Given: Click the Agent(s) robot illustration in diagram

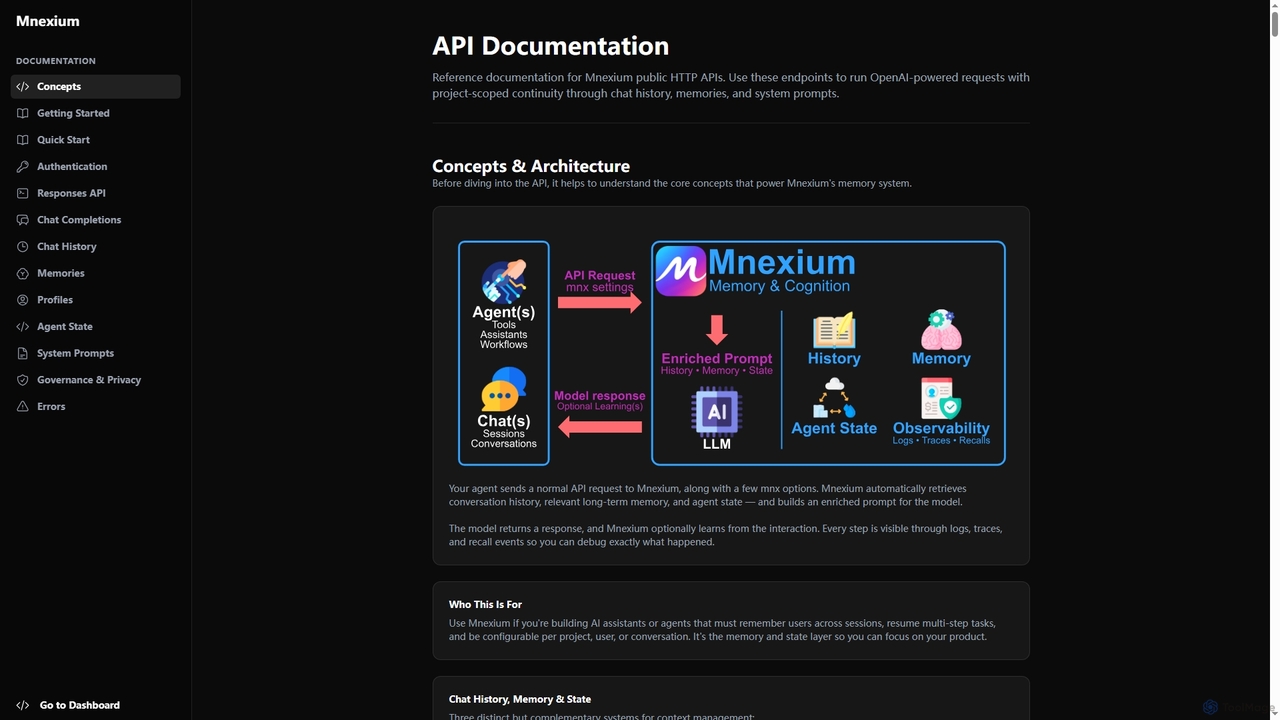Looking at the screenshot, I should coord(503,282).
